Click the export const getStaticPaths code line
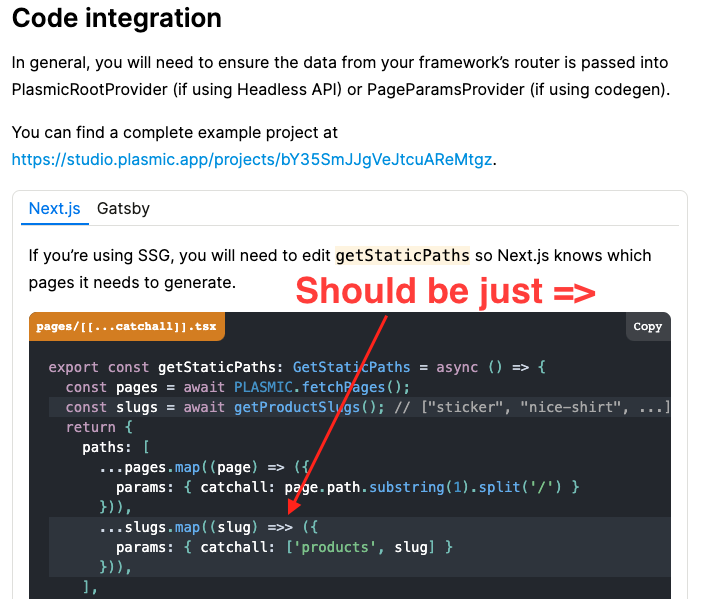This screenshot has width=703, height=599. click(x=296, y=367)
